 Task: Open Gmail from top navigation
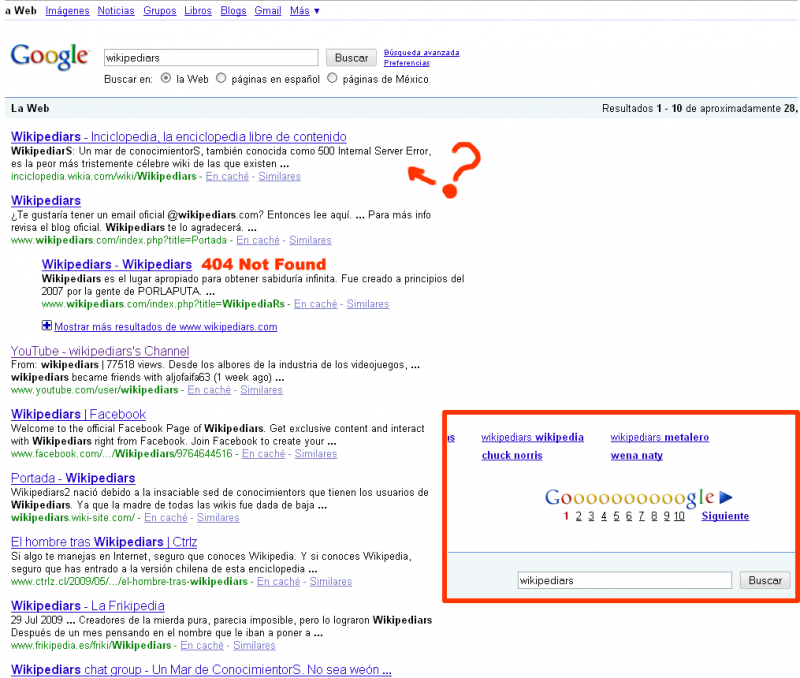pos(267,11)
